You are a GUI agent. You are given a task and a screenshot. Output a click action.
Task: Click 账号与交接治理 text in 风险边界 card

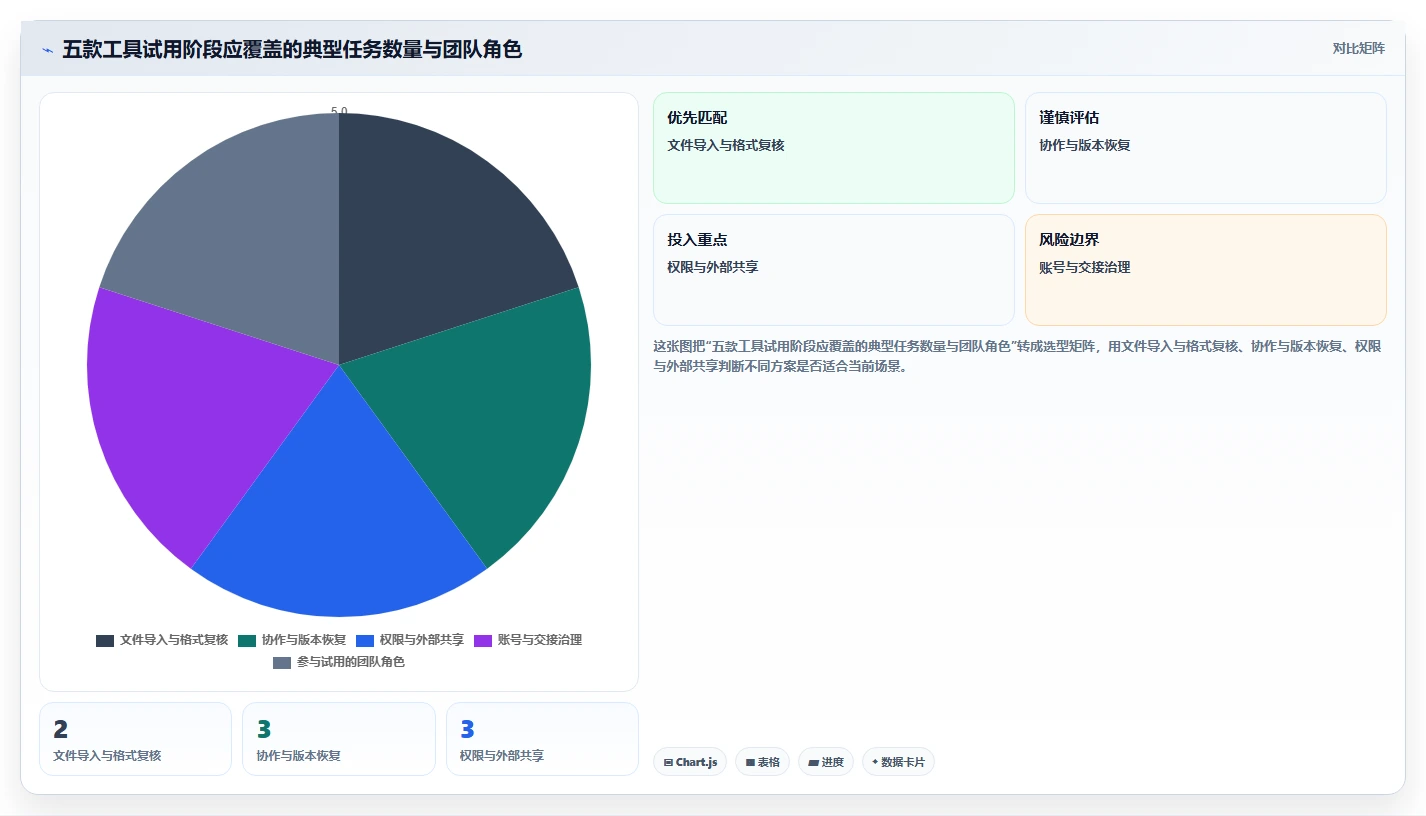[x=1085, y=267]
